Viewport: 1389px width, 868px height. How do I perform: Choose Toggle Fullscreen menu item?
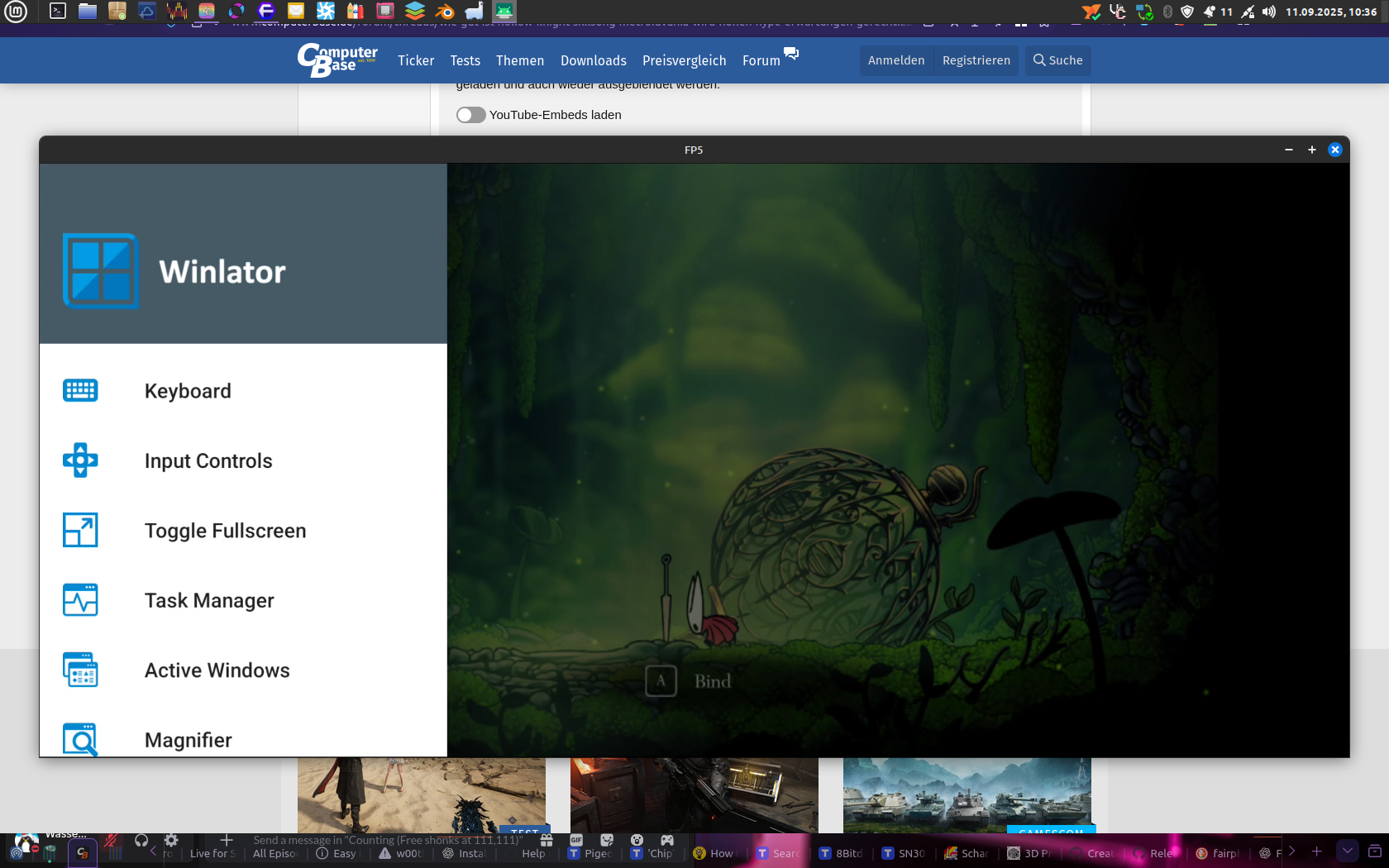coord(243,531)
